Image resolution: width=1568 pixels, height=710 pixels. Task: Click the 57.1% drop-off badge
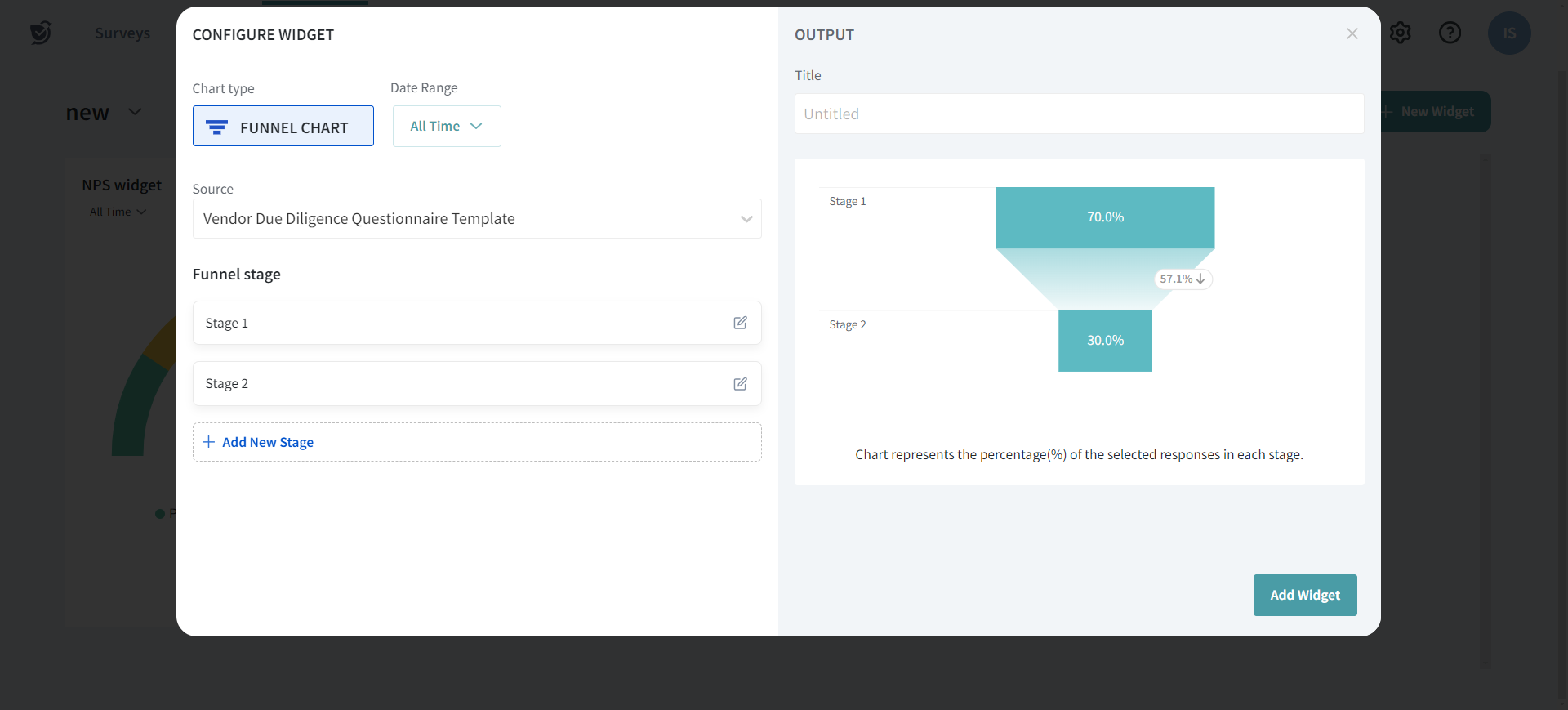coord(1182,279)
